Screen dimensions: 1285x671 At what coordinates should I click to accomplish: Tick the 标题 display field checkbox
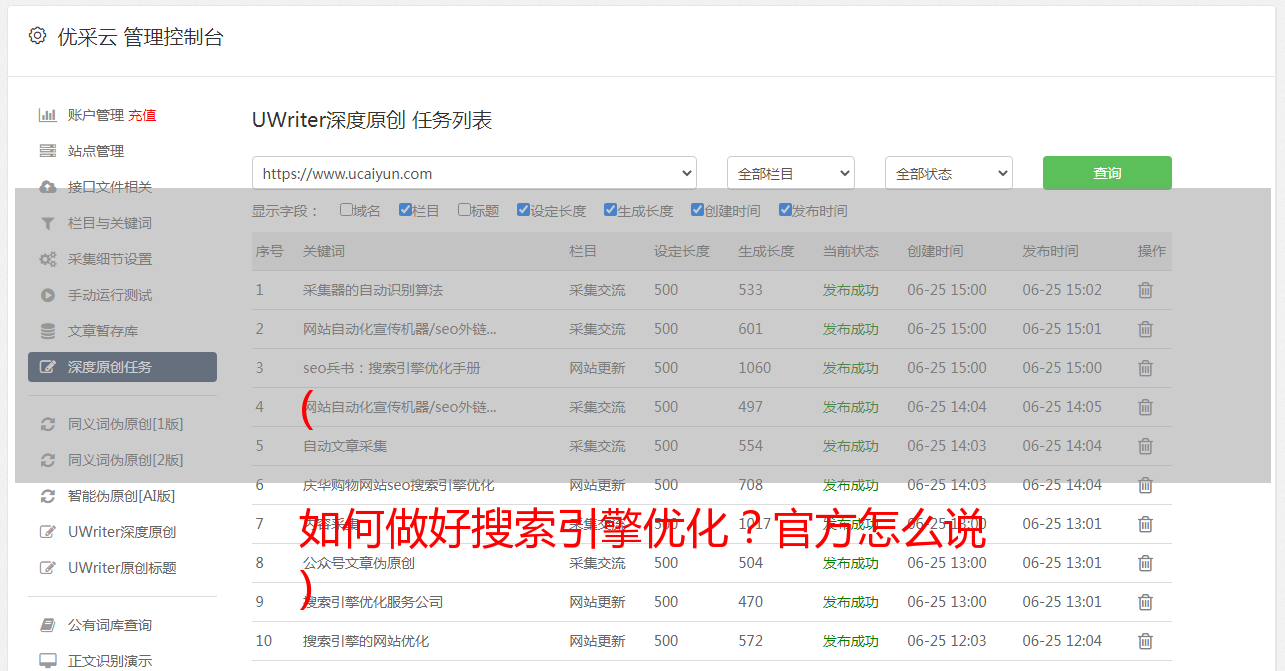click(464, 210)
